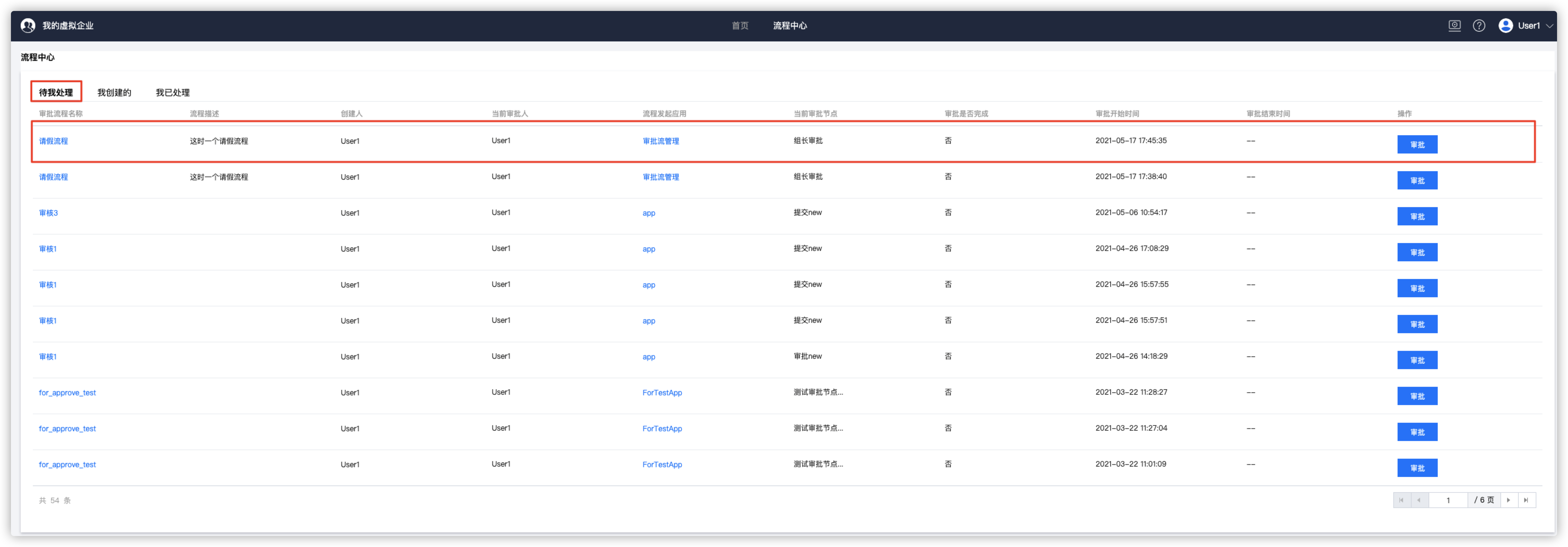Open the 流程中心 nav item
The image size is (1568, 547).
click(x=789, y=26)
